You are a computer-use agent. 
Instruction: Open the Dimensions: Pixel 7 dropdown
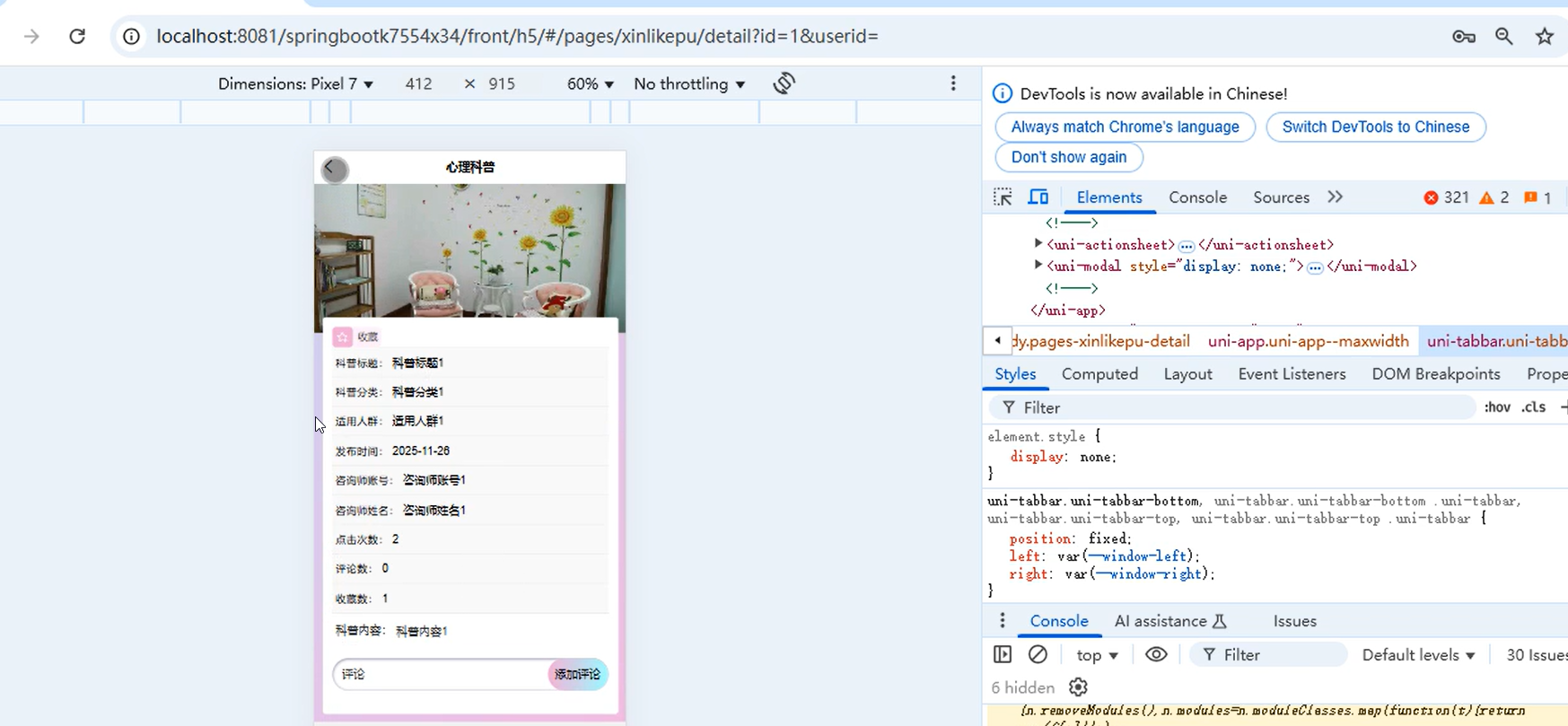click(x=295, y=83)
